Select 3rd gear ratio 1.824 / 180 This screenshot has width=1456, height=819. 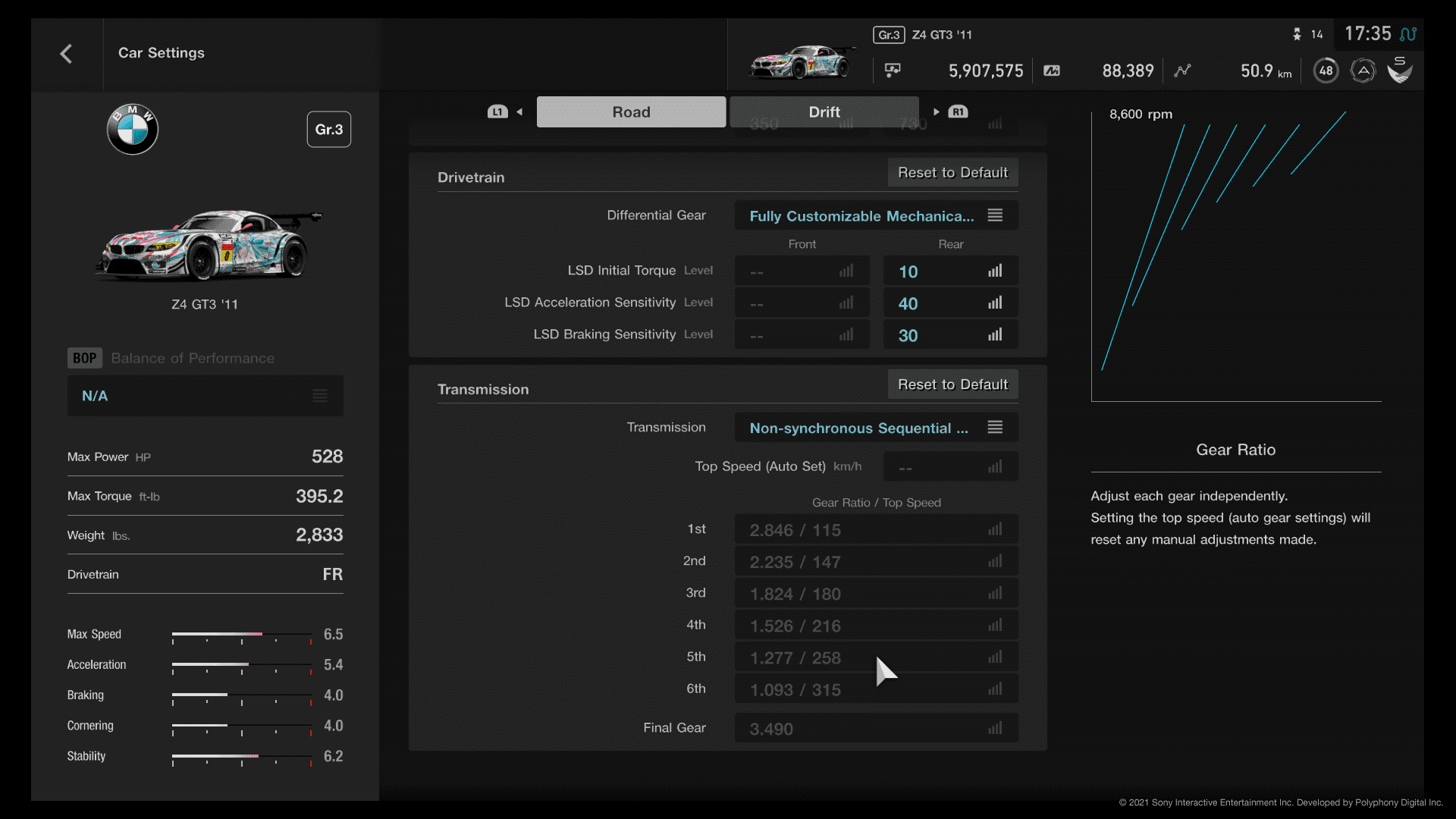876,593
